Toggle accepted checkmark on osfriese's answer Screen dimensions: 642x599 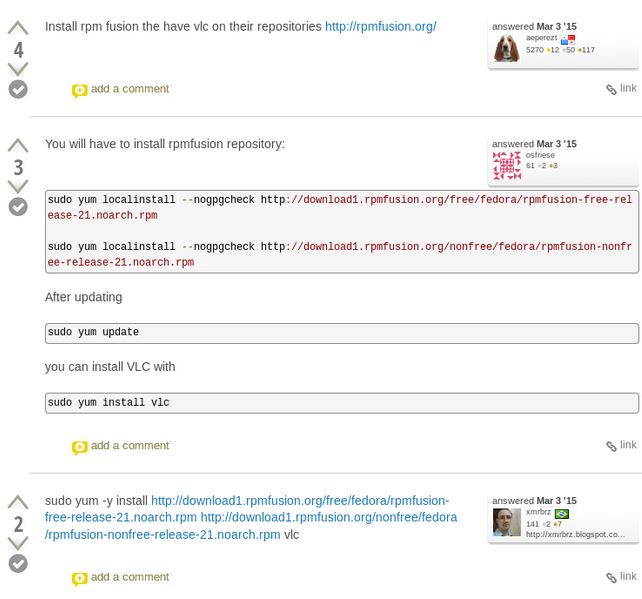coord(18,207)
